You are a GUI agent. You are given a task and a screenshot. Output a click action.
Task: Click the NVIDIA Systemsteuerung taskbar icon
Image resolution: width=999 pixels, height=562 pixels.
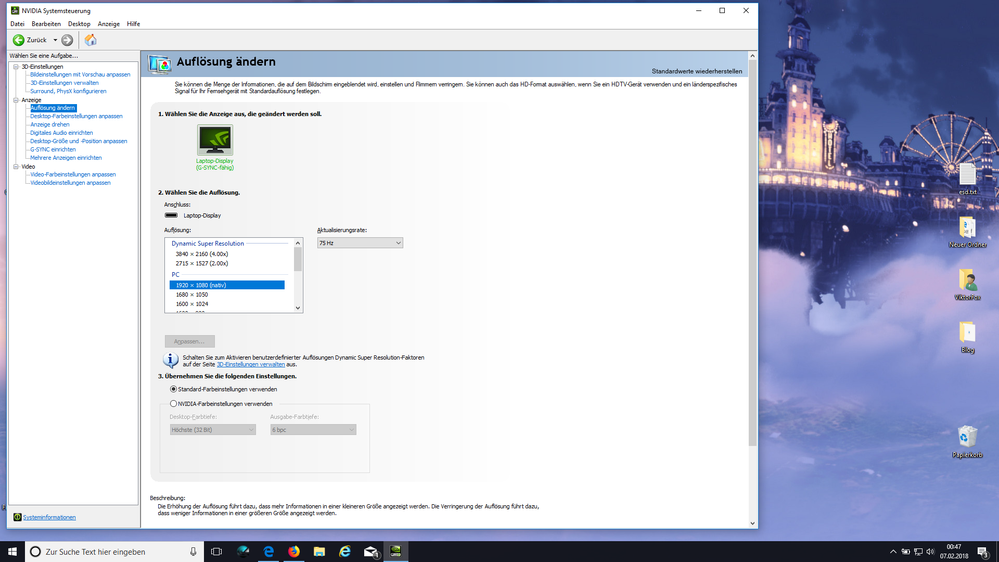396,552
